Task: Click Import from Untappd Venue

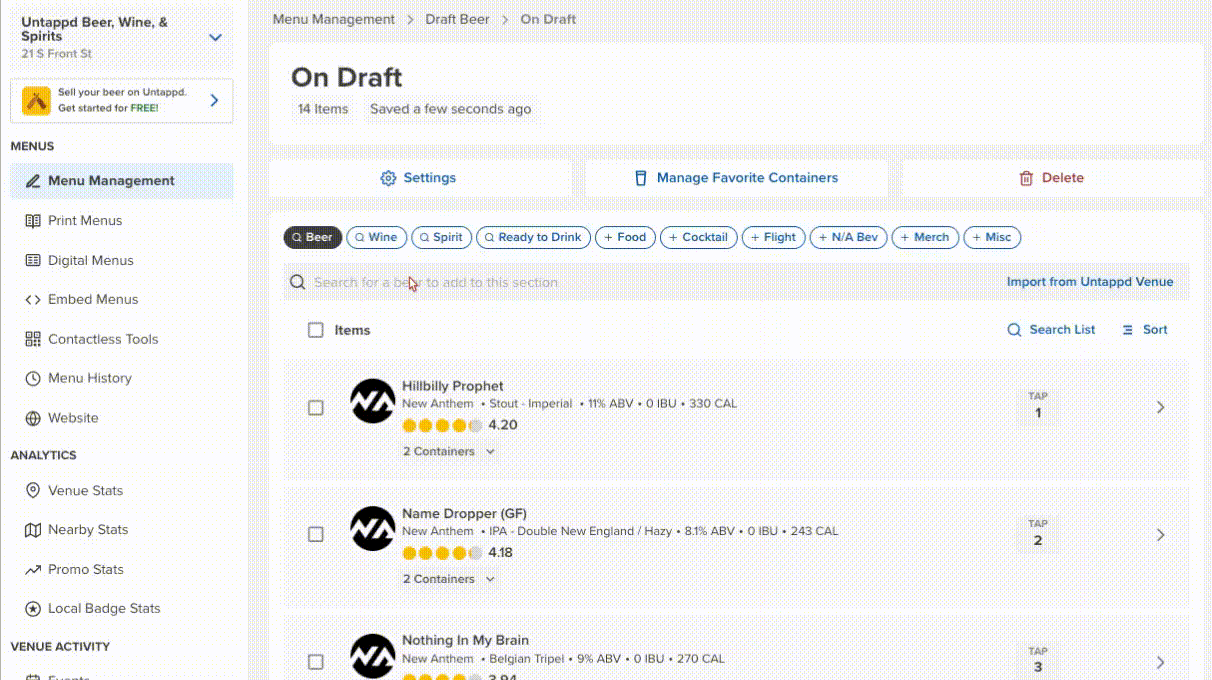Action: (x=1090, y=281)
